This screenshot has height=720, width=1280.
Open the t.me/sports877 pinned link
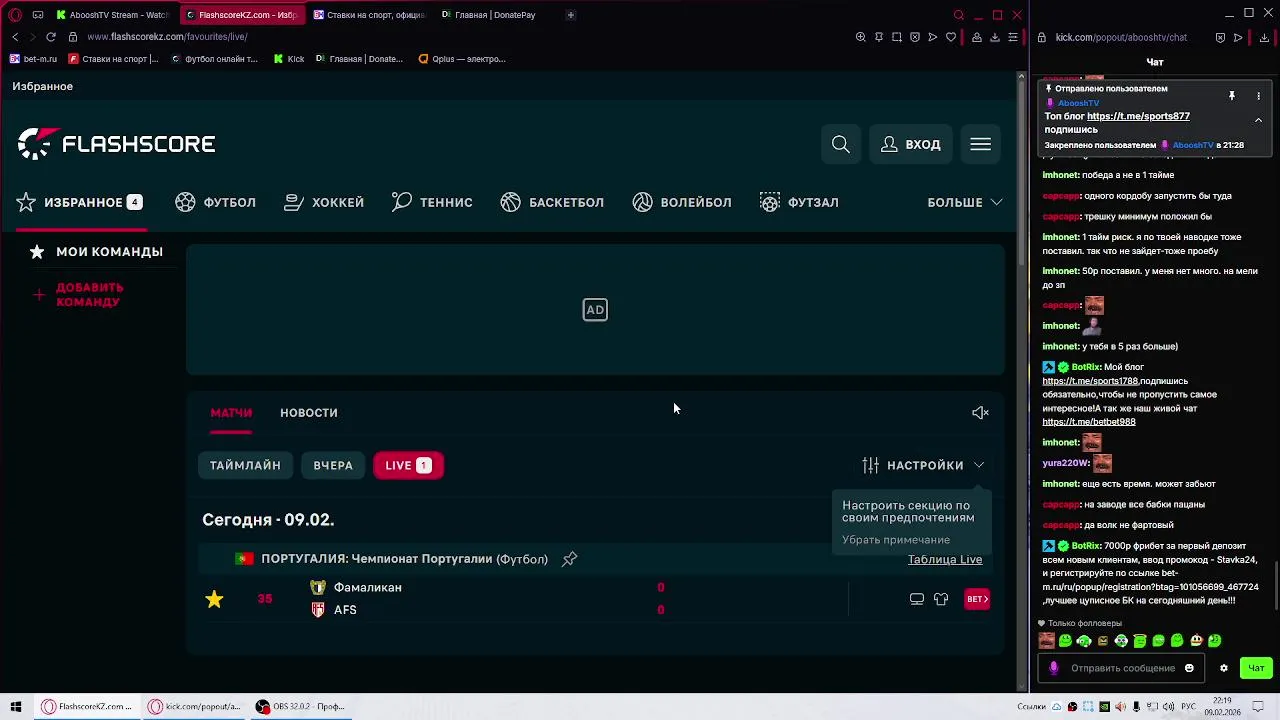(x=1138, y=116)
